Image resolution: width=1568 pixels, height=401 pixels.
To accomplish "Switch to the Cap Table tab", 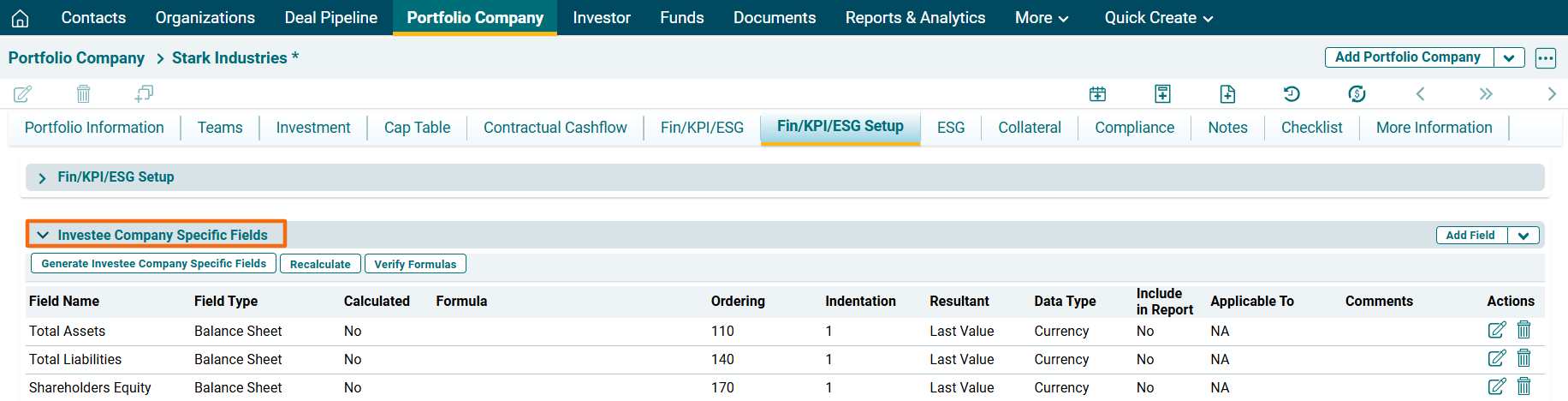I will tap(417, 128).
